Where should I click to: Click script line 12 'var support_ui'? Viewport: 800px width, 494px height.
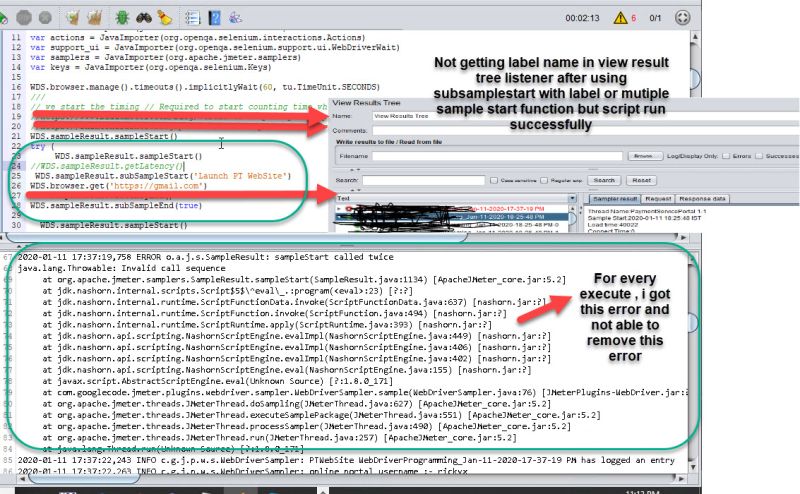[215, 47]
